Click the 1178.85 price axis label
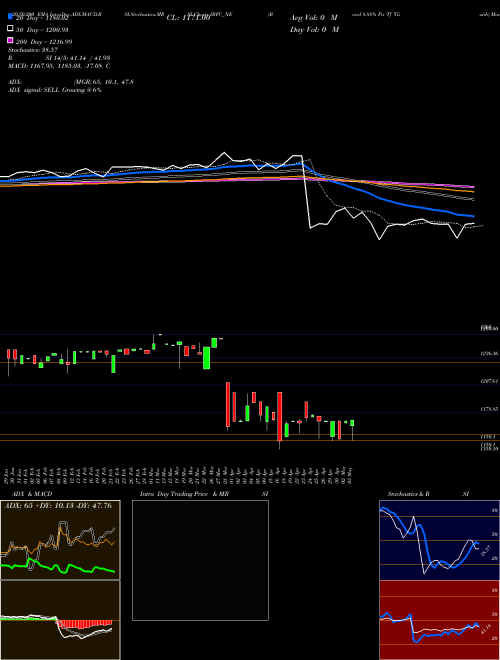Viewport: 500px width, 660px height. 489,409
